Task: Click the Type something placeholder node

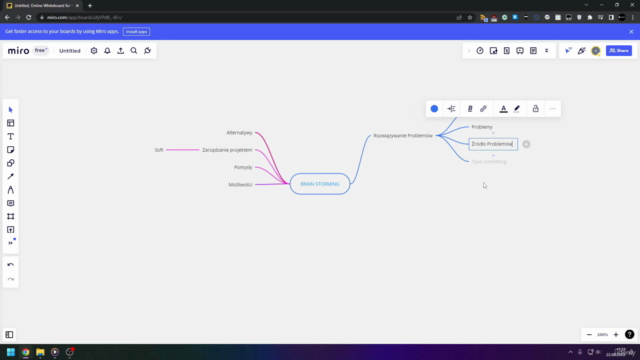Action: (489, 162)
